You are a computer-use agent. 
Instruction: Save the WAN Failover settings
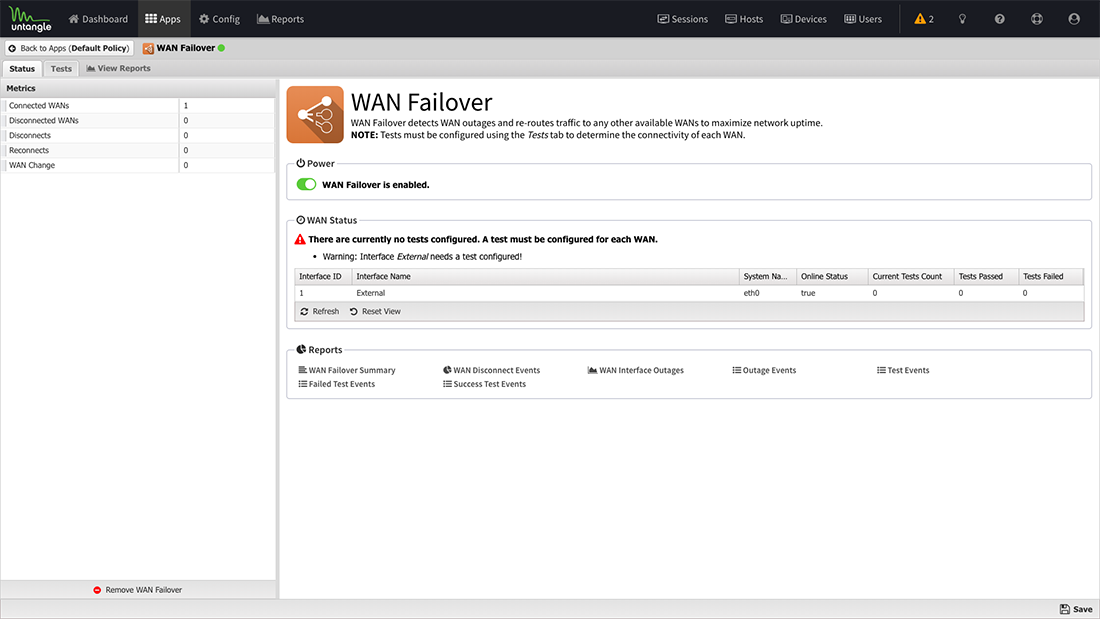pyautogui.click(x=1076, y=609)
